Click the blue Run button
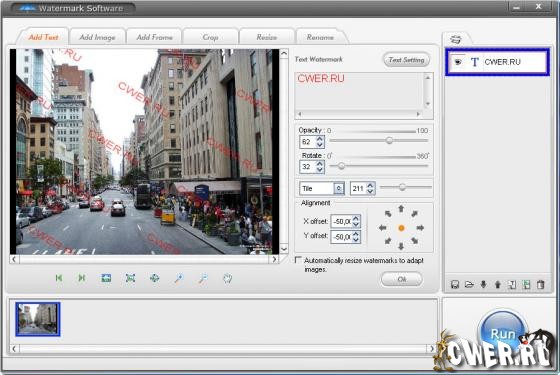Screen dimensions: 560x375 [x=503, y=333]
